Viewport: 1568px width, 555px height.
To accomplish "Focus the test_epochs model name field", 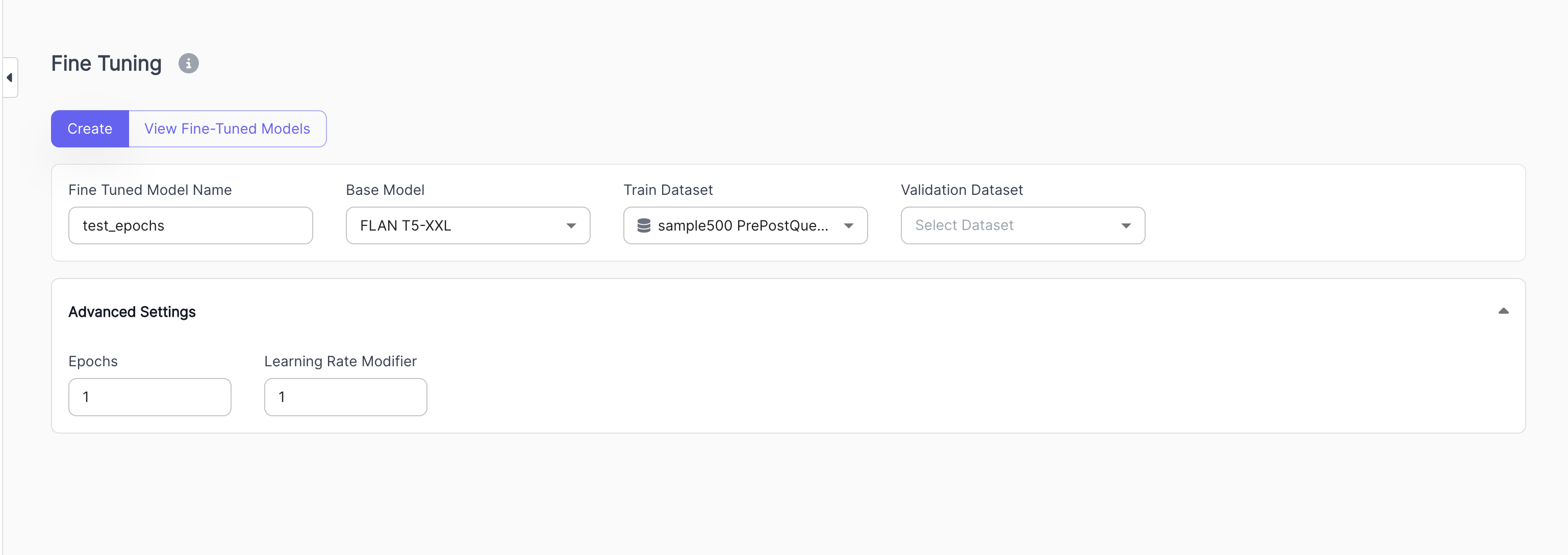I will [x=191, y=226].
